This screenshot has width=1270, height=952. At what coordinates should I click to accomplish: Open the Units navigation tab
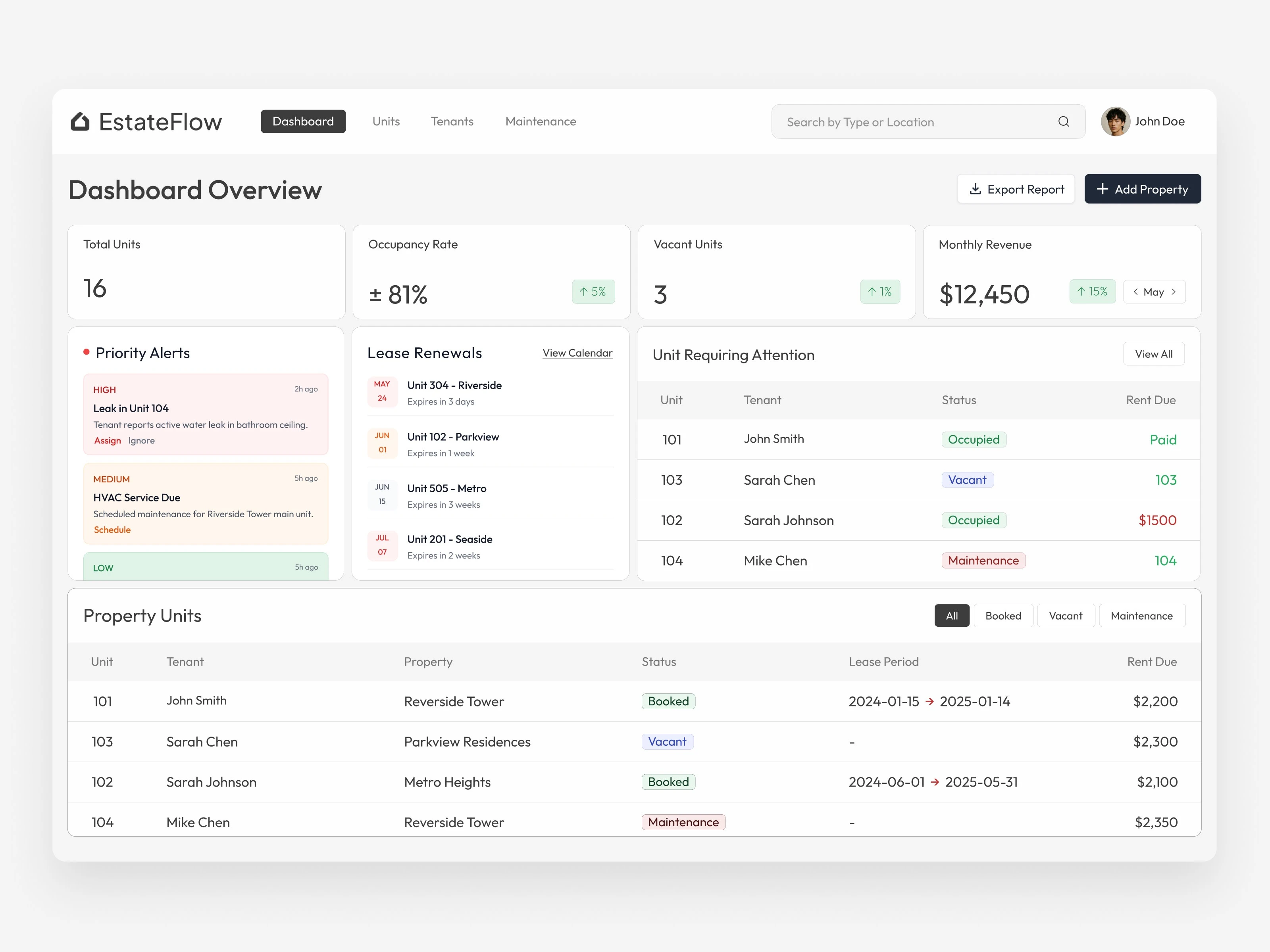[x=386, y=122]
